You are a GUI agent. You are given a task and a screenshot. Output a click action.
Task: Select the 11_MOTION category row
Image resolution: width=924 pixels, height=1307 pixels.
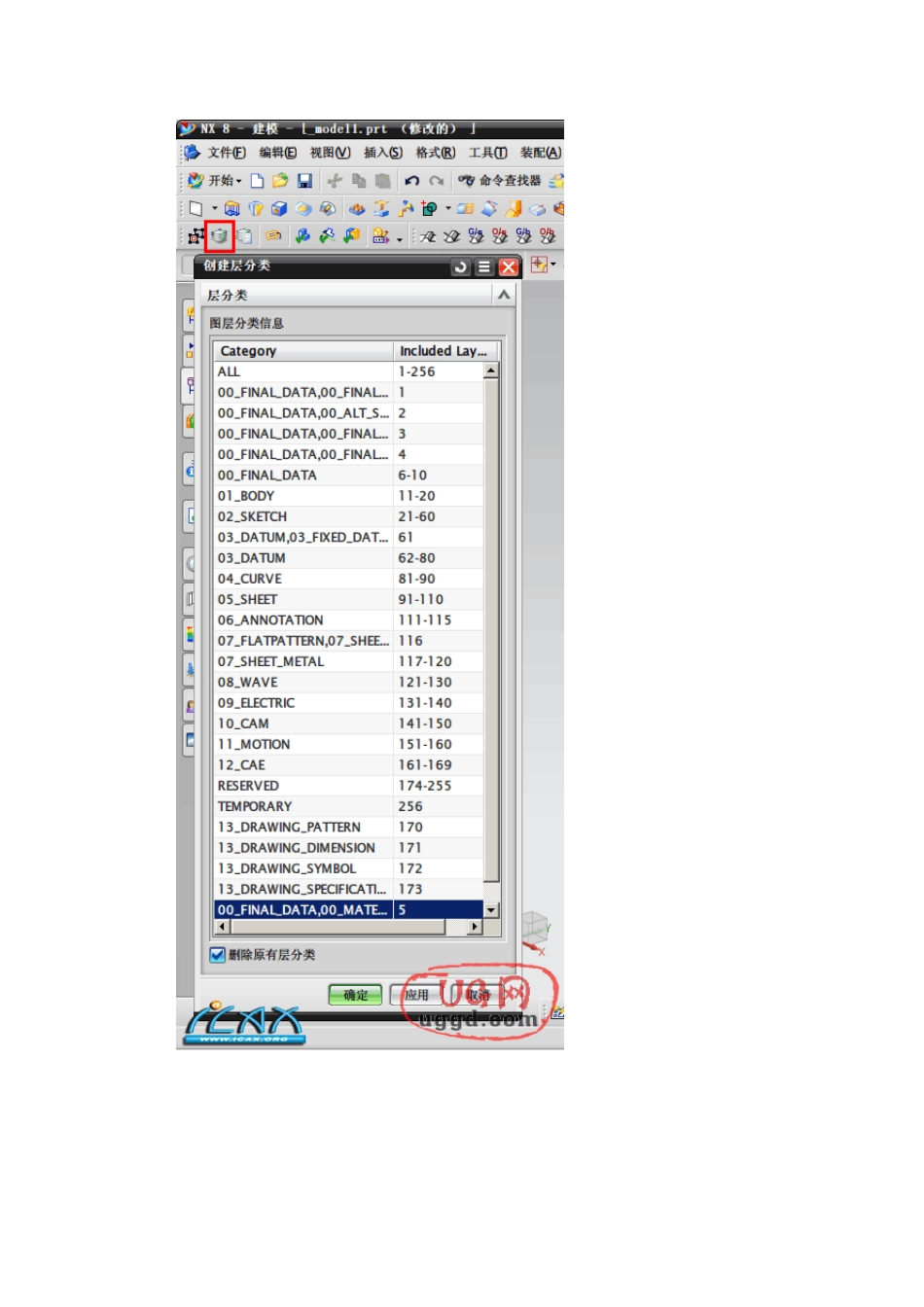pos(349,744)
